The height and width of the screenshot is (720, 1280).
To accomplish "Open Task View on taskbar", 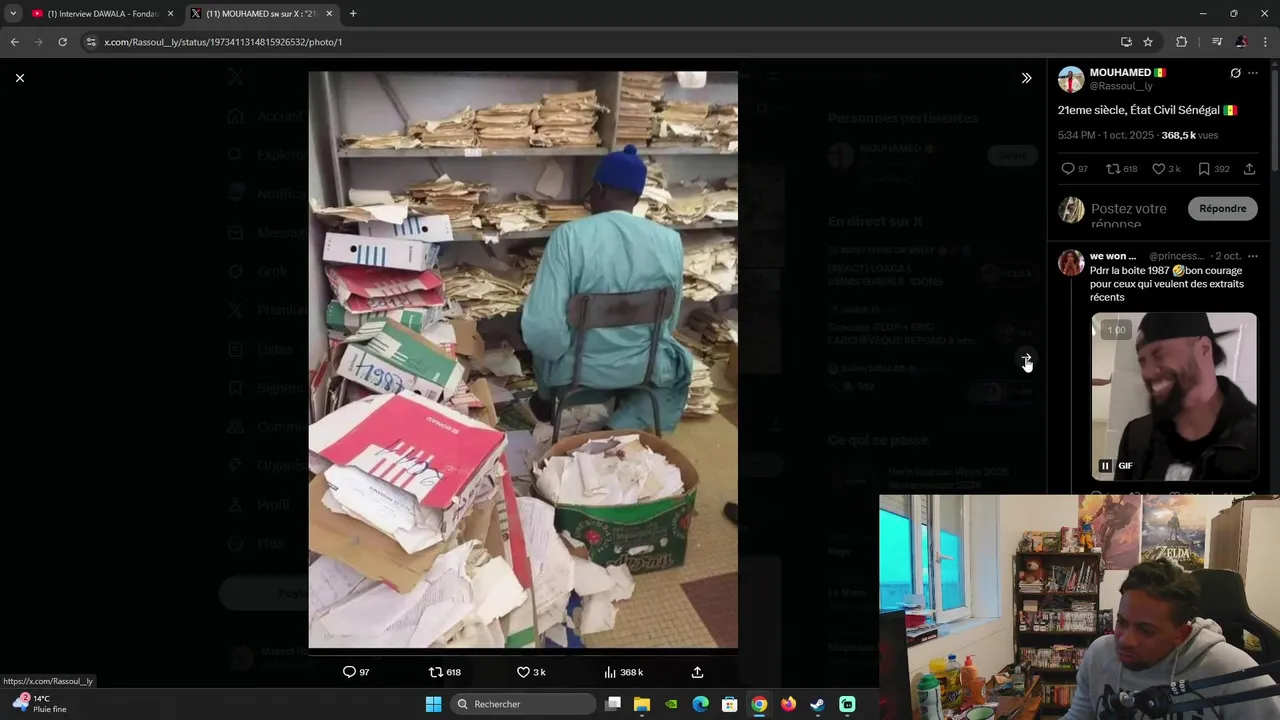I will (x=613, y=704).
